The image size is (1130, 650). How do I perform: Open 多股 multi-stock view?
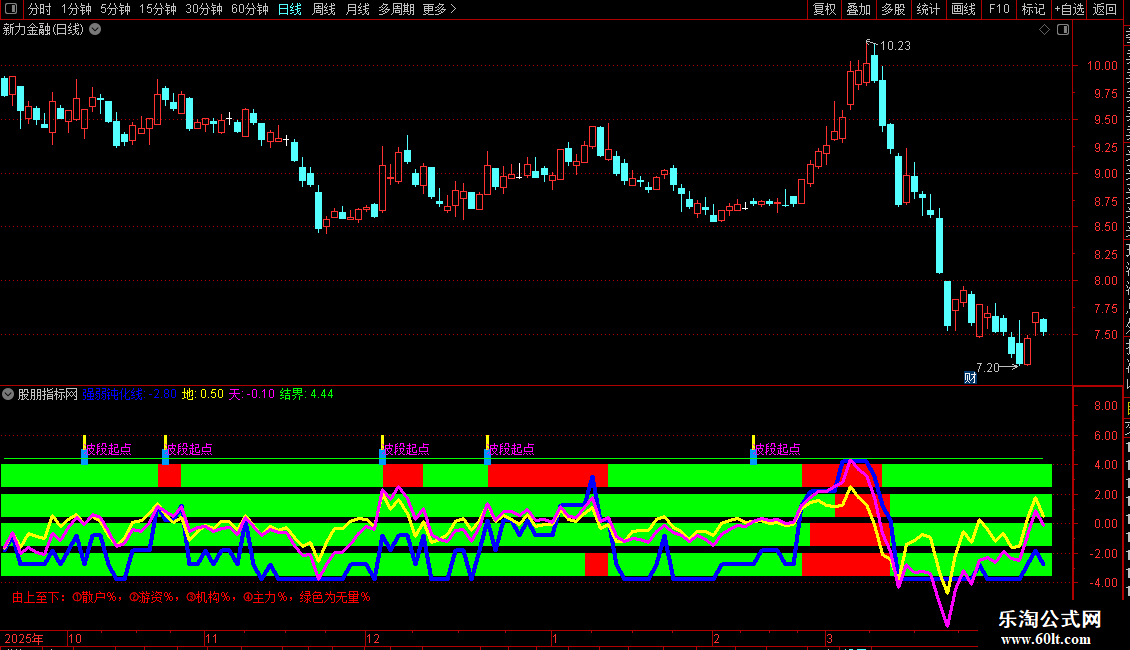point(893,9)
